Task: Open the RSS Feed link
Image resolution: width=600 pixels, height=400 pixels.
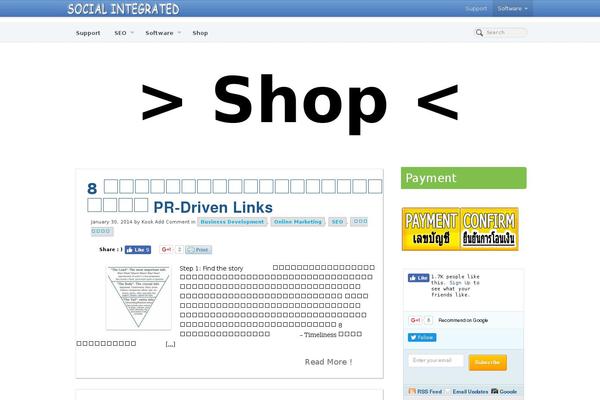Action: [426, 392]
